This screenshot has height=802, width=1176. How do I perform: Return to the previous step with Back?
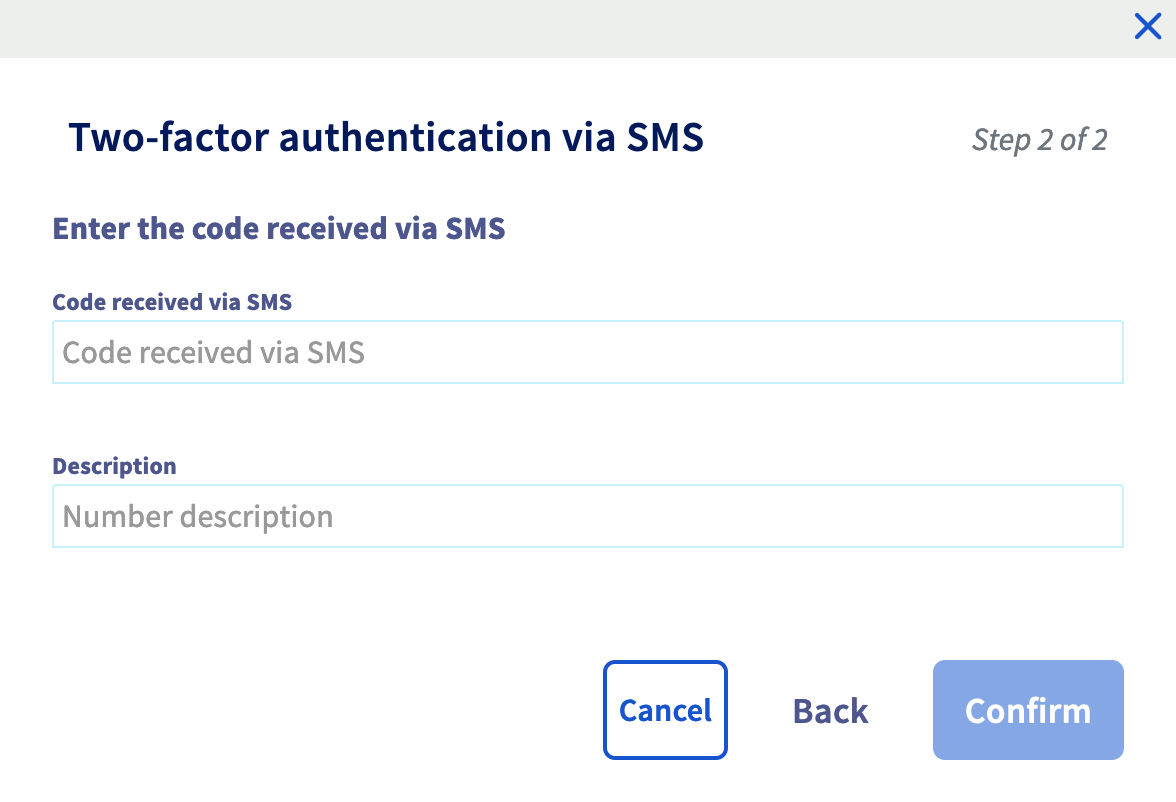pos(830,710)
